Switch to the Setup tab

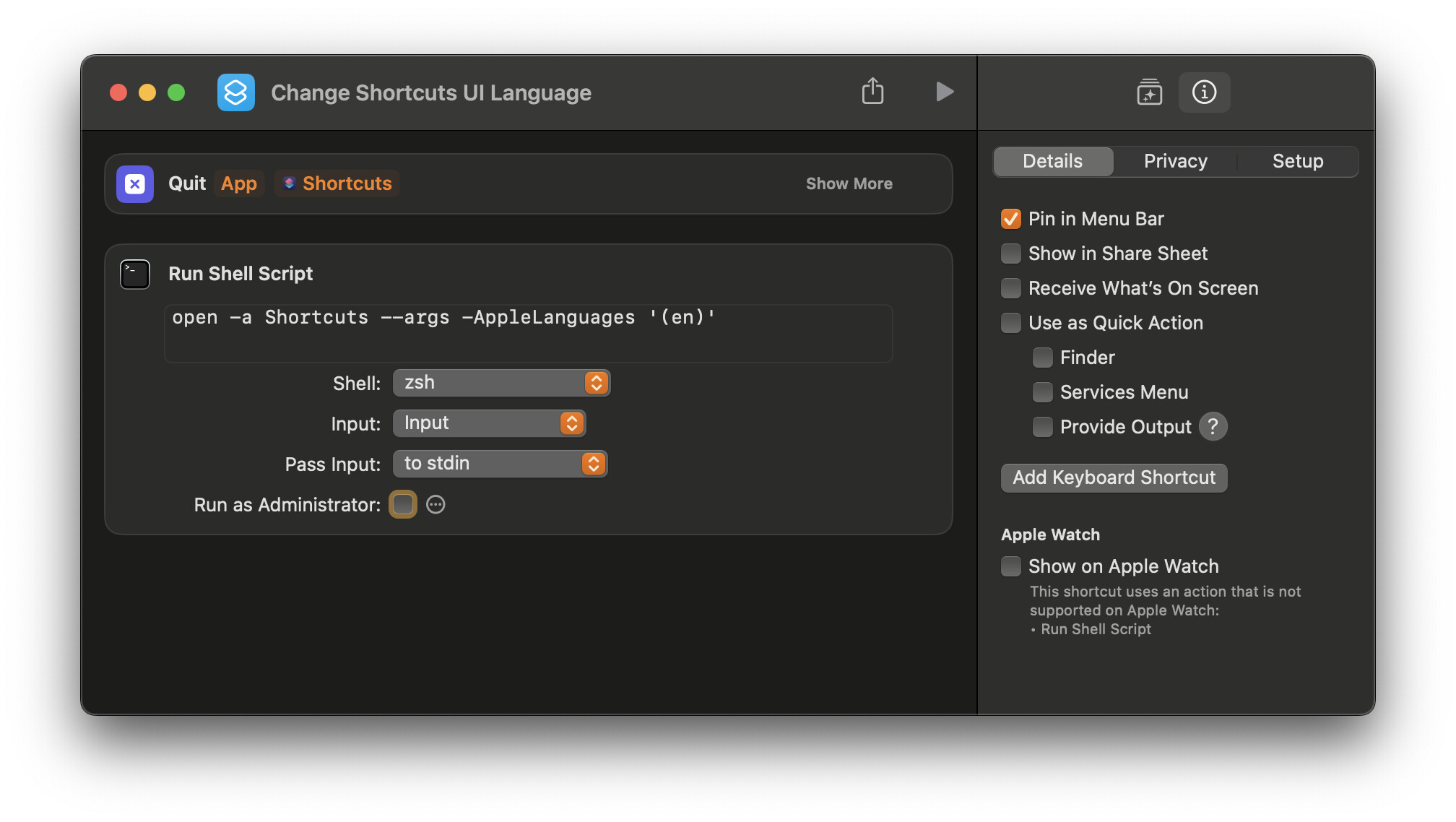click(x=1297, y=161)
